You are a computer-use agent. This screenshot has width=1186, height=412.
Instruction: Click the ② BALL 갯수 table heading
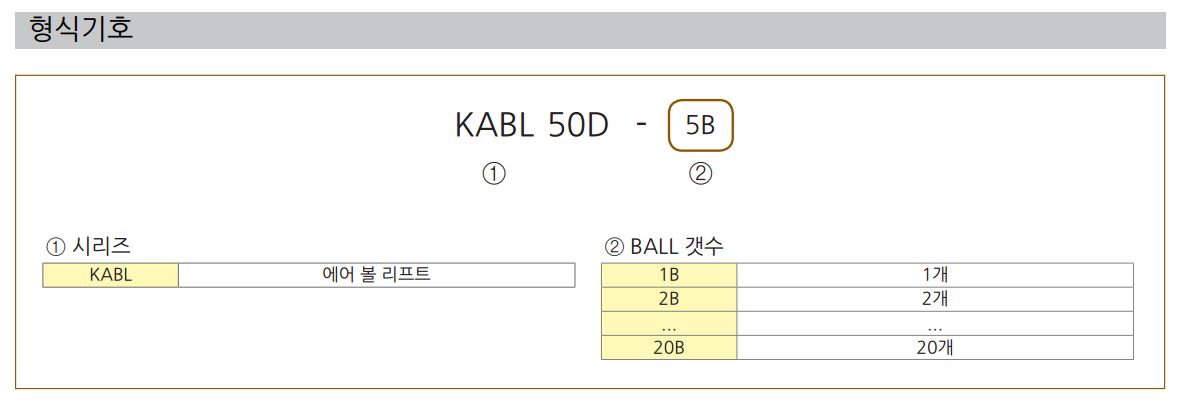coord(665,246)
